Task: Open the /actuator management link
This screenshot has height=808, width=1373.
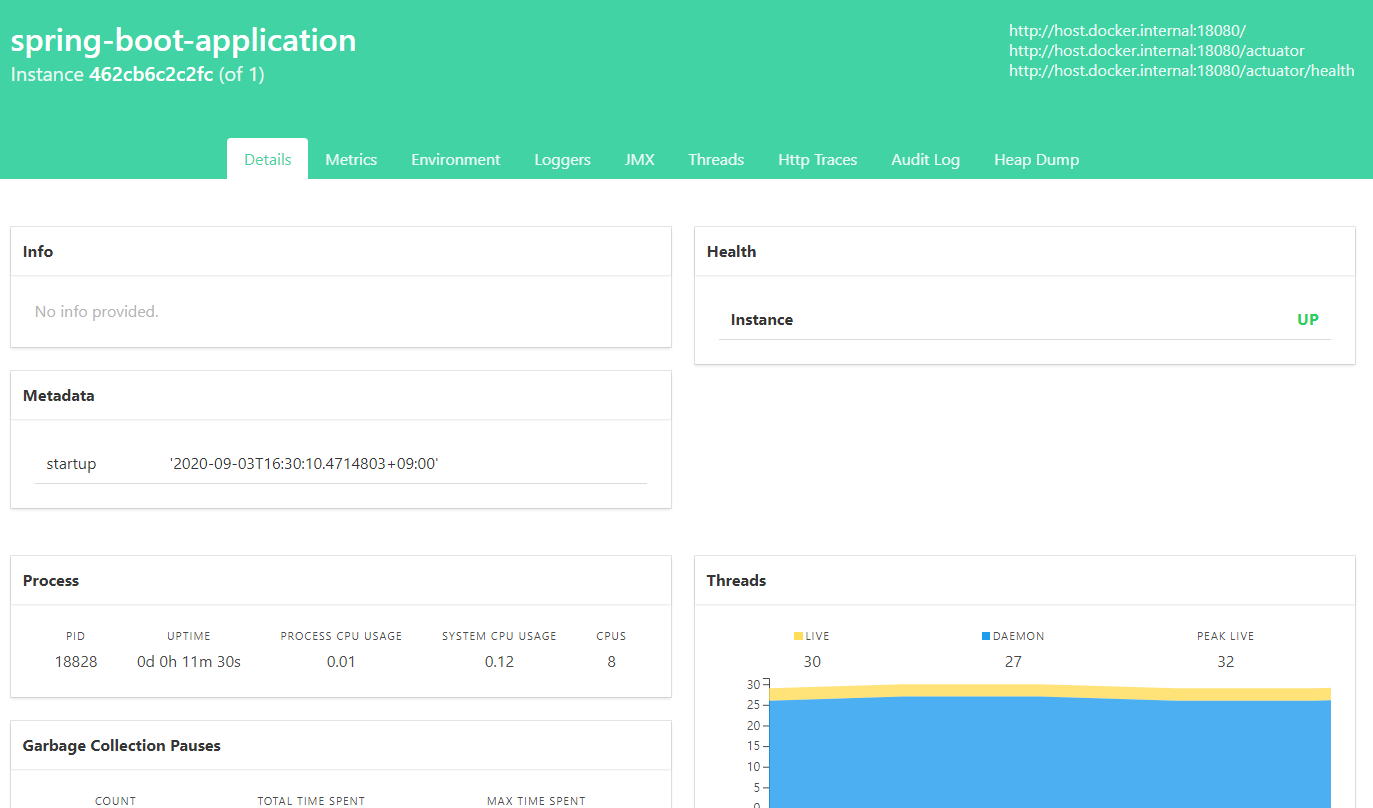Action: pos(1157,50)
